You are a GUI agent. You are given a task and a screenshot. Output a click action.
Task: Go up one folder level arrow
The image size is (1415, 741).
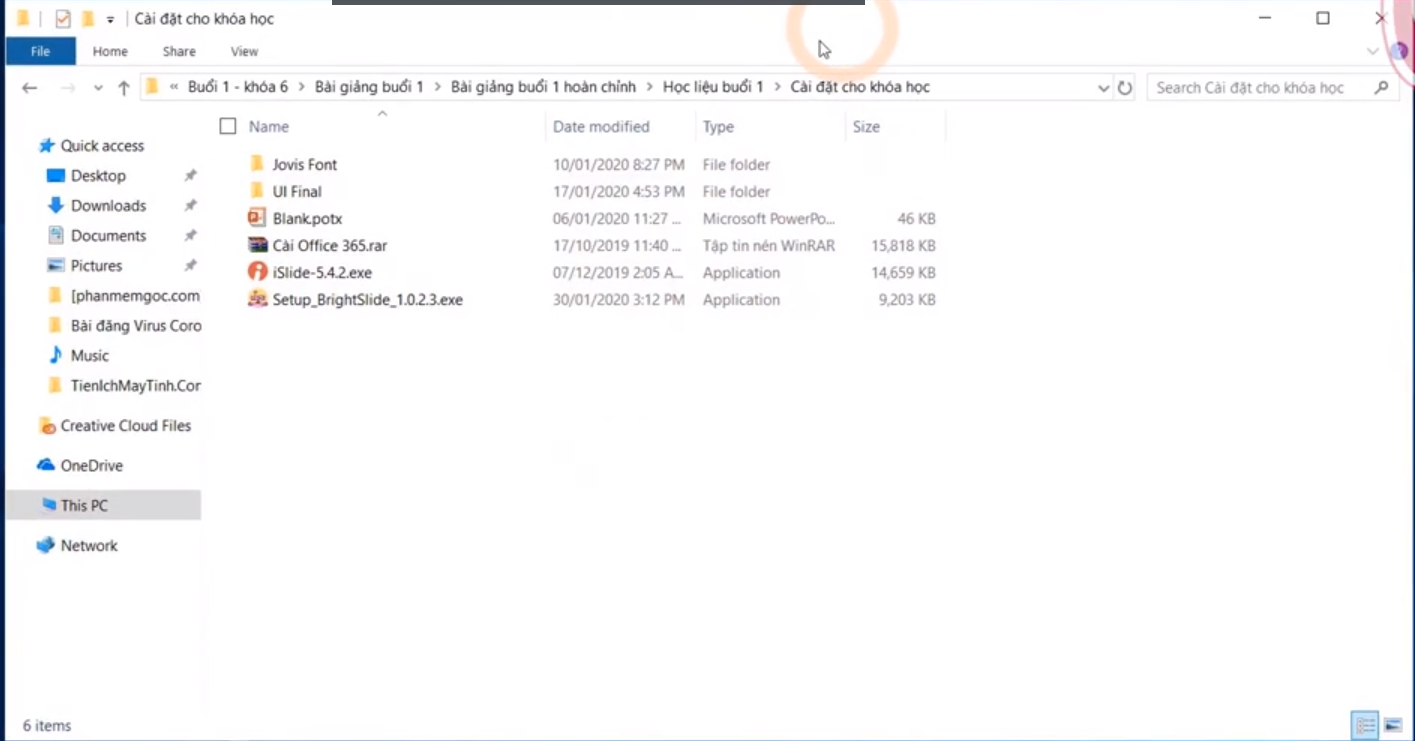point(124,88)
